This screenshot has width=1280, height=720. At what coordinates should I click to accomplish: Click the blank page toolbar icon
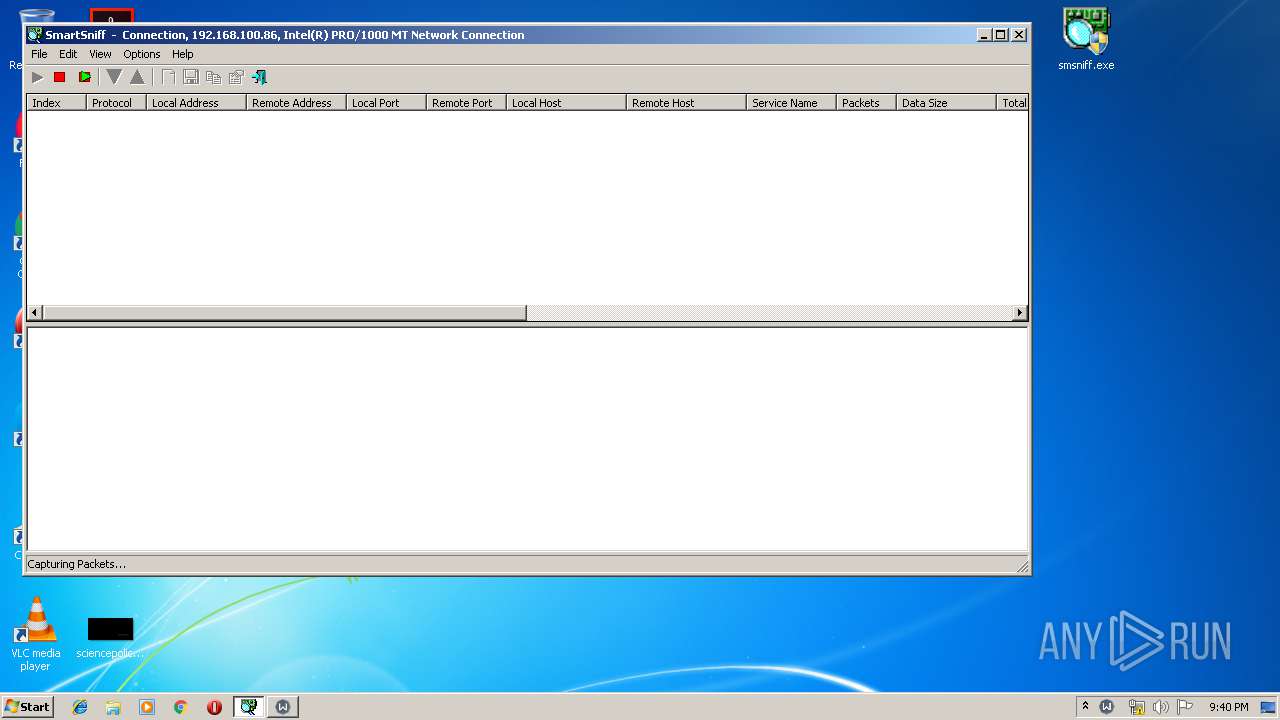[x=168, y=77]
